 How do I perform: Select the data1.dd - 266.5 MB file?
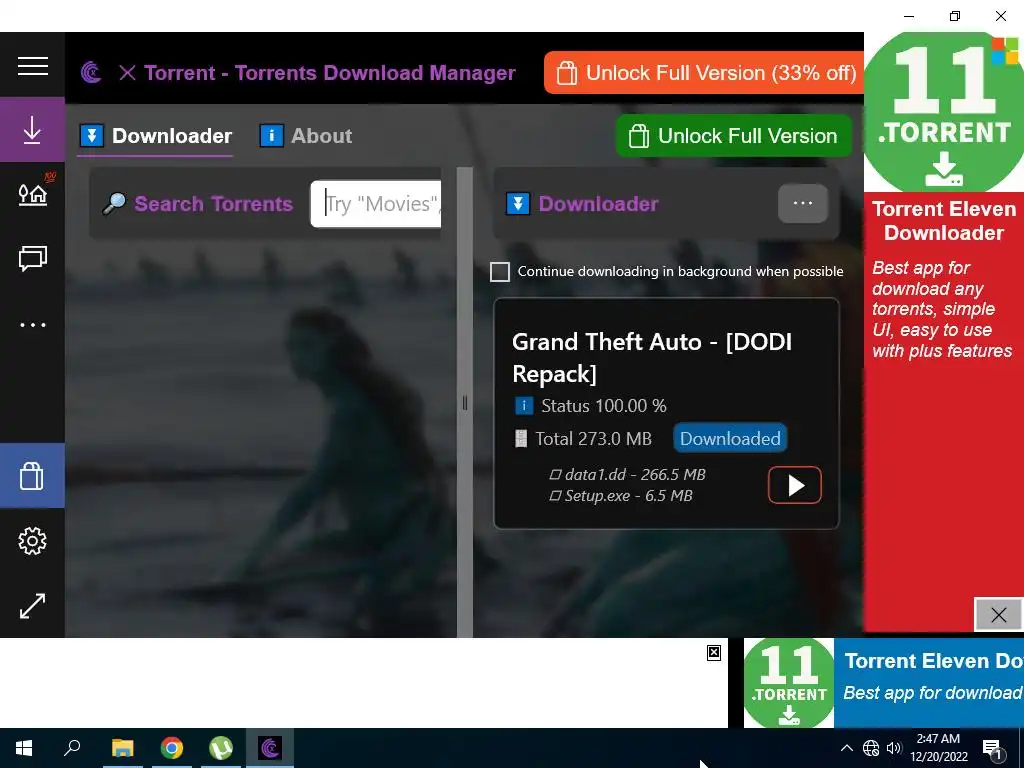pyautogui.click(x=628, y=475)
